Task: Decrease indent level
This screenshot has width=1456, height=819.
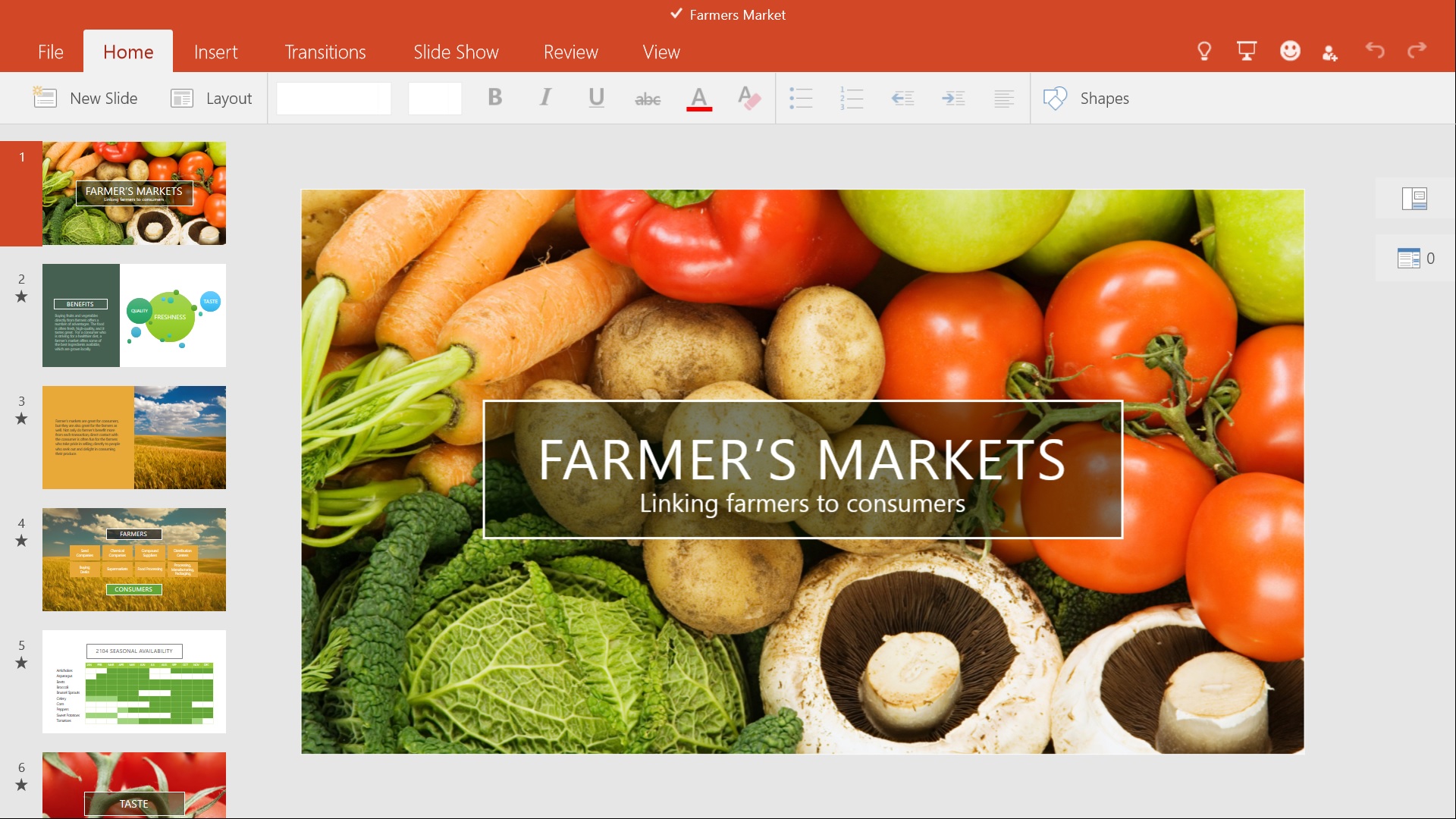Action: pyautogui.click(x=902, y=99)
